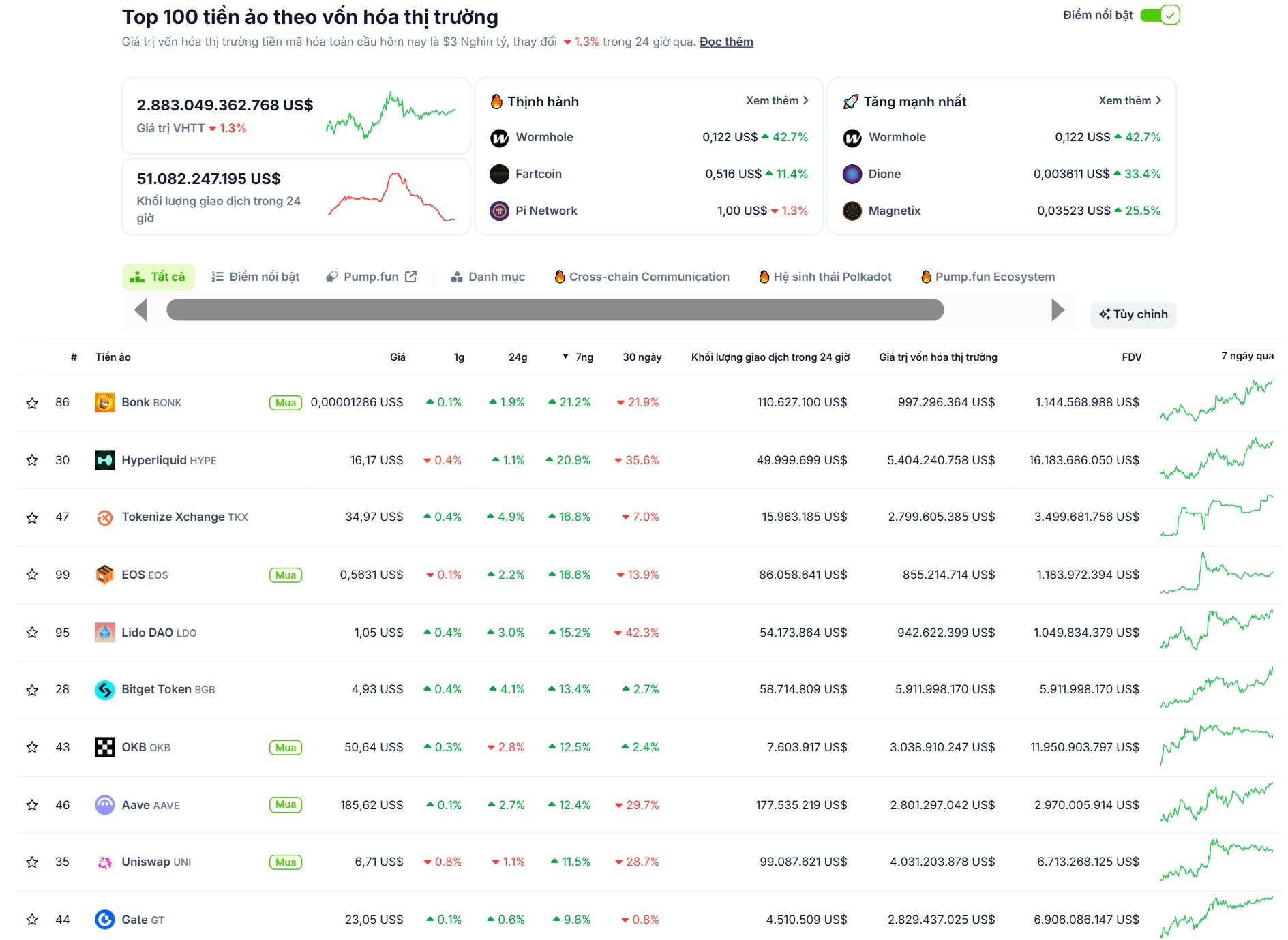Click fire icon on Pump.fun Ecosystem
Screen dimensions: 1288x940
click(x=926, y=276)
